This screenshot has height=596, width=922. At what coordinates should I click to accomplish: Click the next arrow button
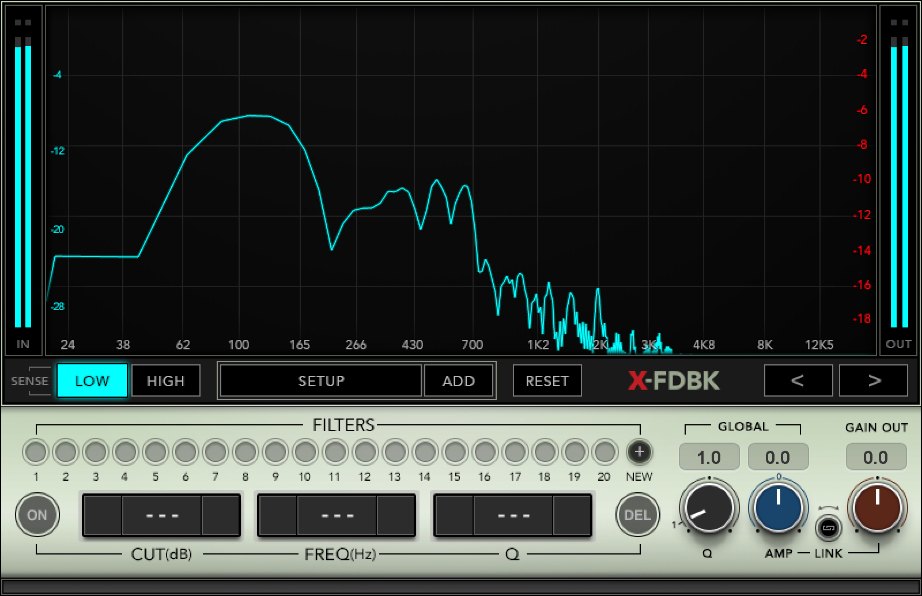873,380
